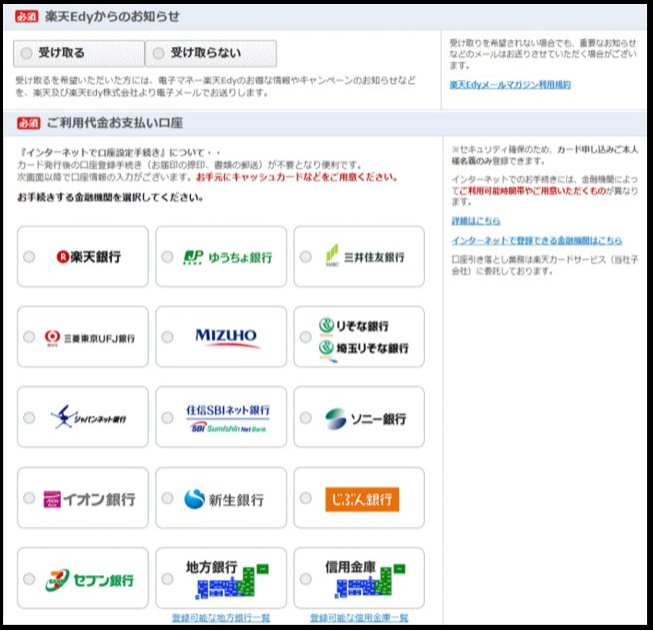
Task: Choose the イオン銀行 radio button
Action: click(x=29, y=498)
